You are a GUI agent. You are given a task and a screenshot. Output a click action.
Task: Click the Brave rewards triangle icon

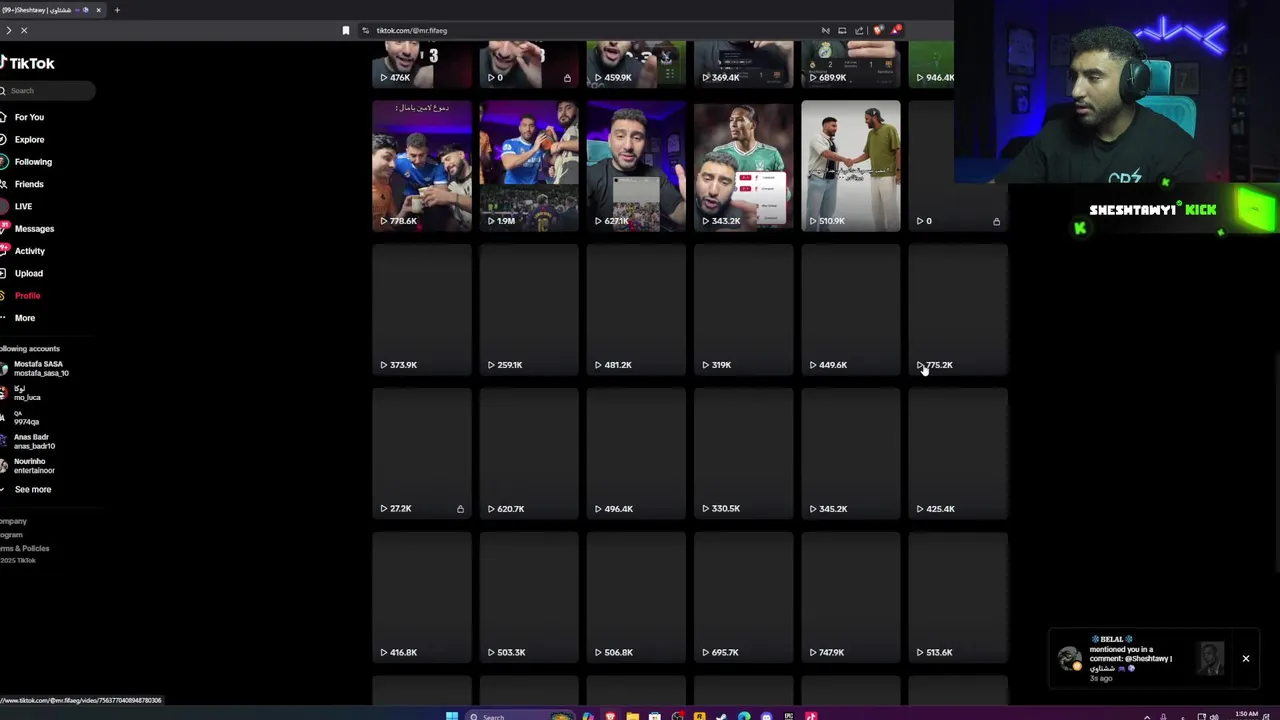click(x=896, y=30)
